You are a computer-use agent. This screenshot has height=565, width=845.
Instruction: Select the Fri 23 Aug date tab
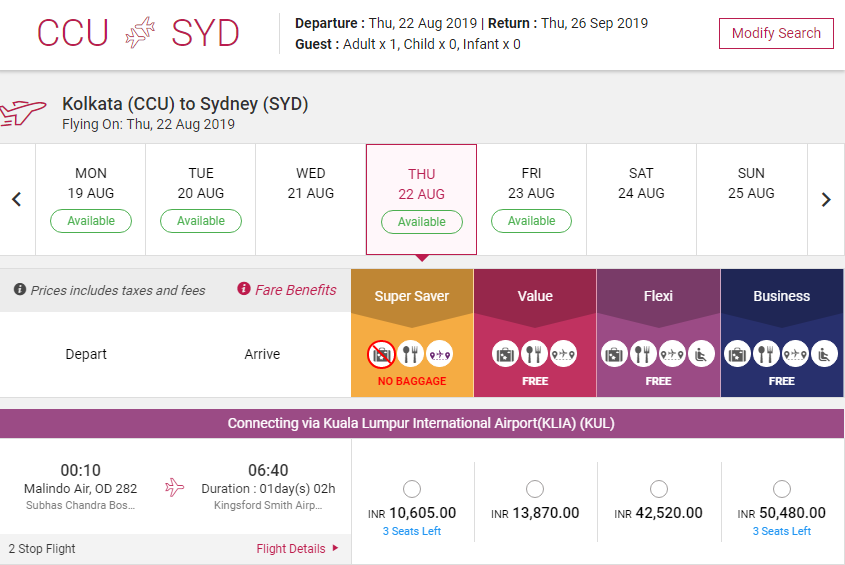(x=531, y=199)
